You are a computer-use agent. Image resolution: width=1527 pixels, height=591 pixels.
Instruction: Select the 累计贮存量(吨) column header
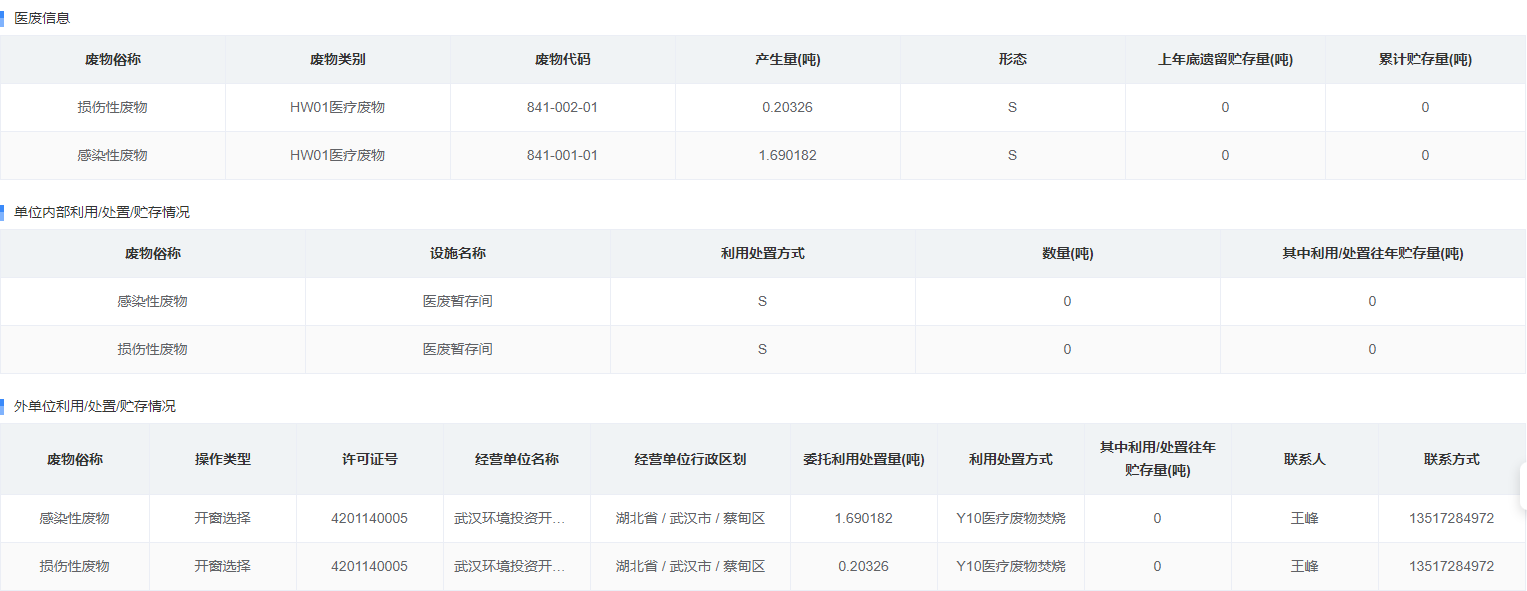(1425, 59)
